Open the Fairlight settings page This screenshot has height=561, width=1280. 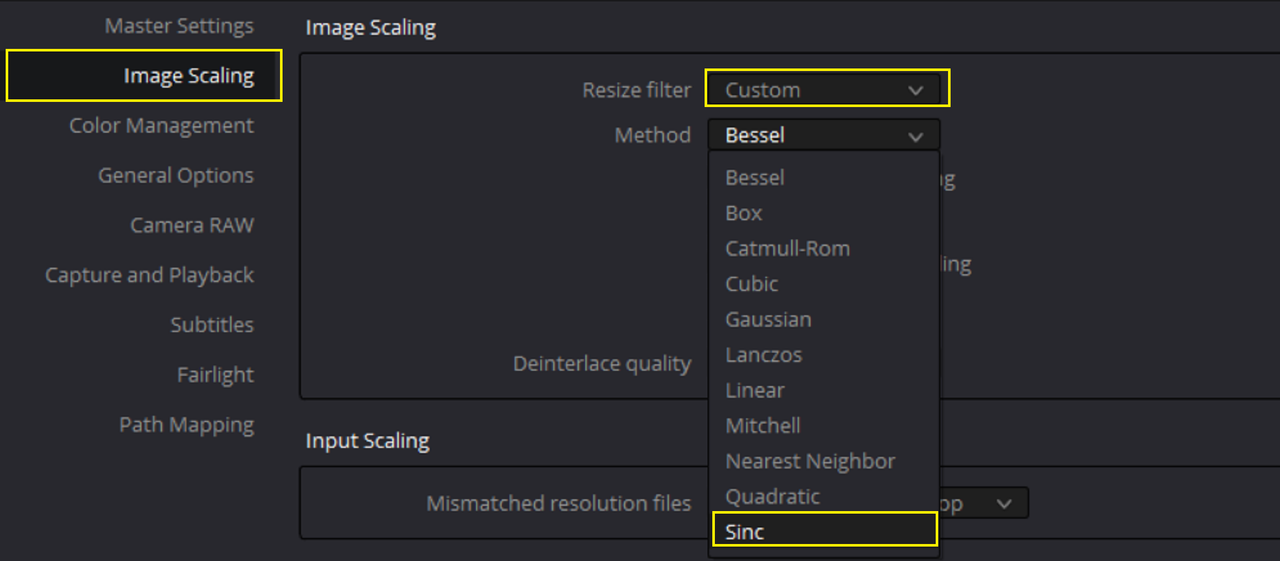pos(215,375)
